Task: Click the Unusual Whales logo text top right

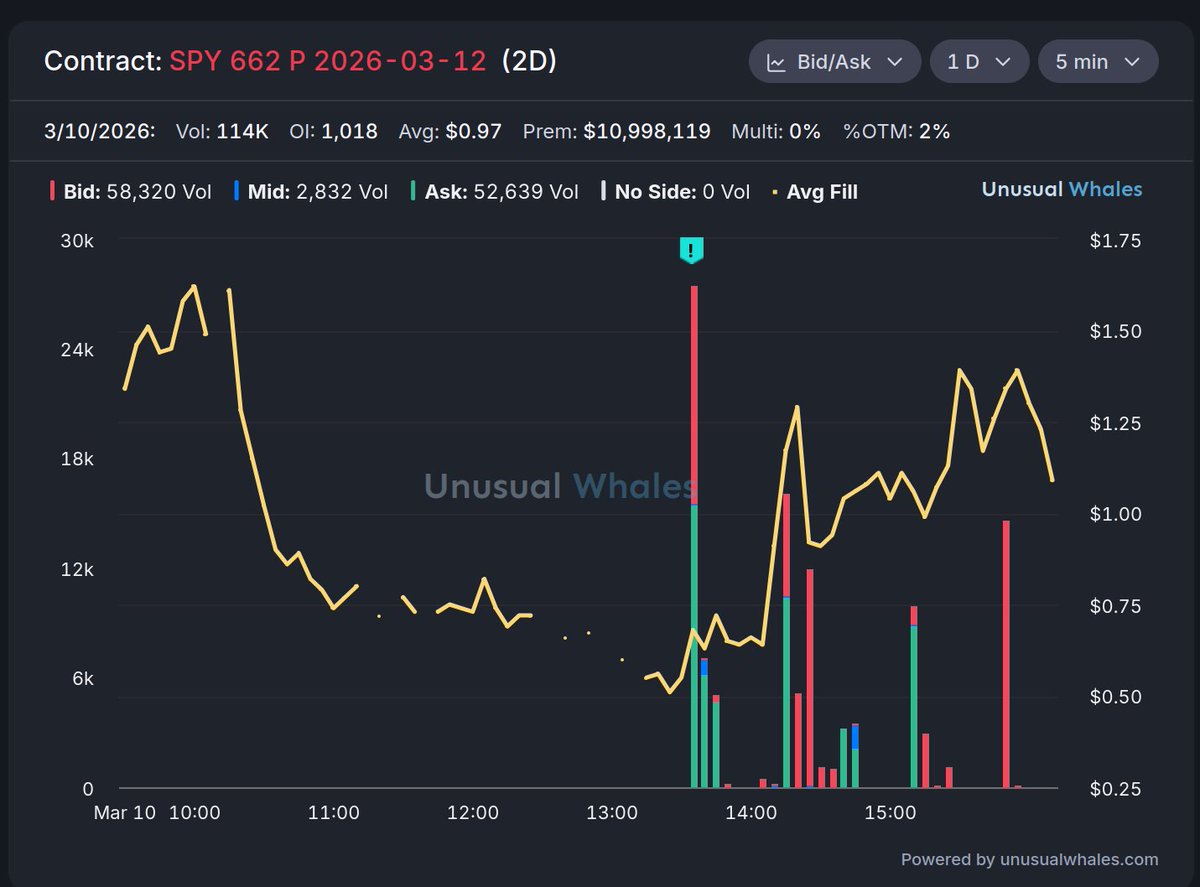Action: (1061, 189)
